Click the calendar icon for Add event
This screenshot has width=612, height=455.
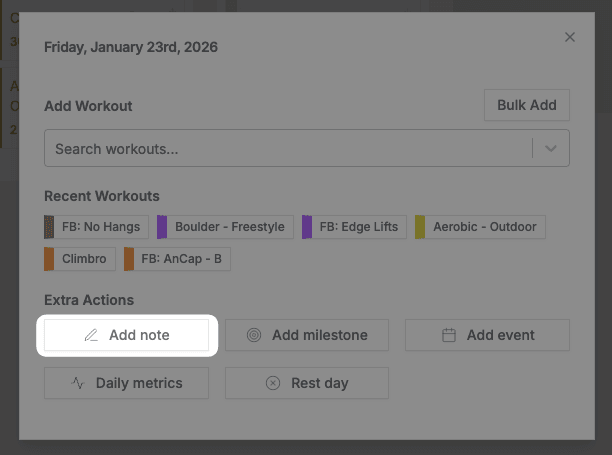pyautogui.click(x=449, y=335)
